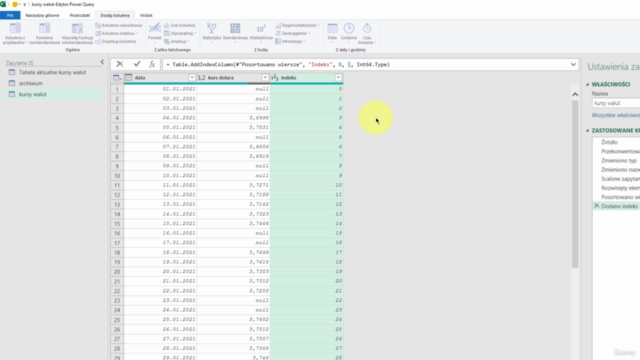Click Scal kolumny

(180, 25)
